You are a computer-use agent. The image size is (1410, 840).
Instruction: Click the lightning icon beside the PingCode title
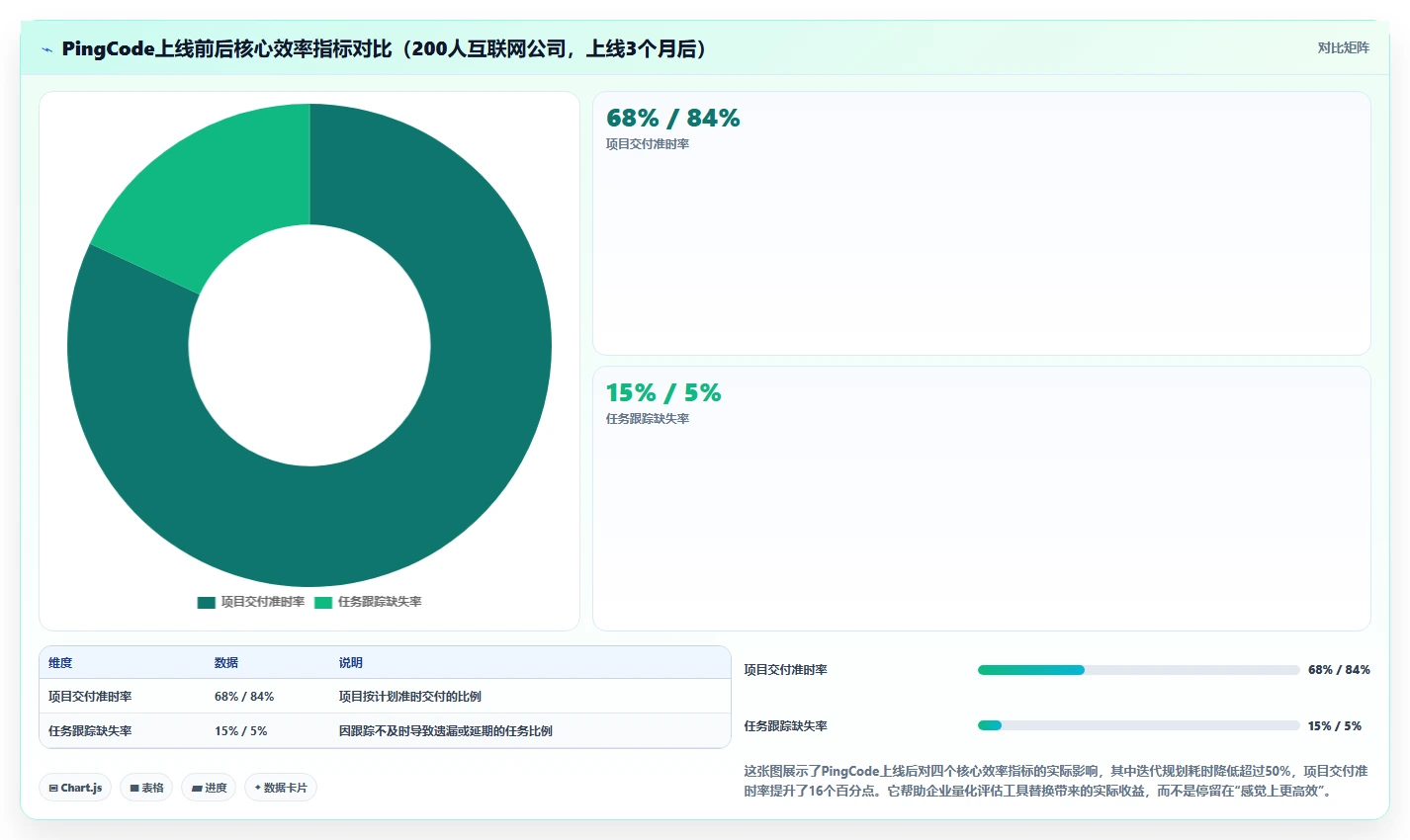tap(47, 49)
